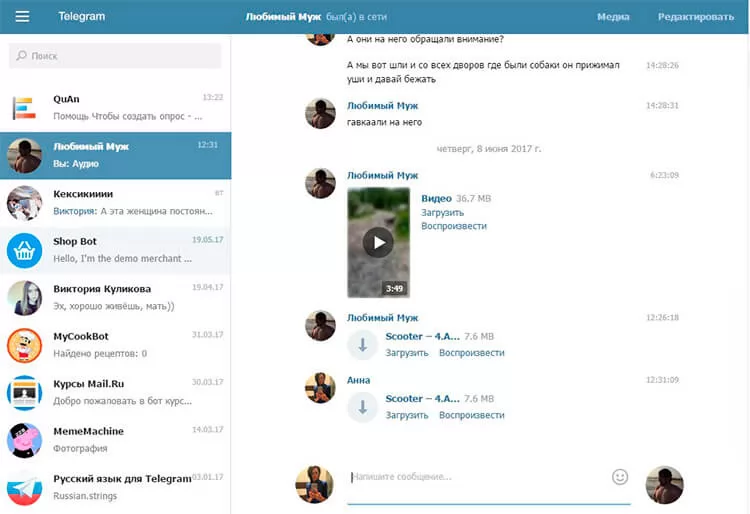Click Загрузить link under the video
750x514 pixels.
click(442, 213)
